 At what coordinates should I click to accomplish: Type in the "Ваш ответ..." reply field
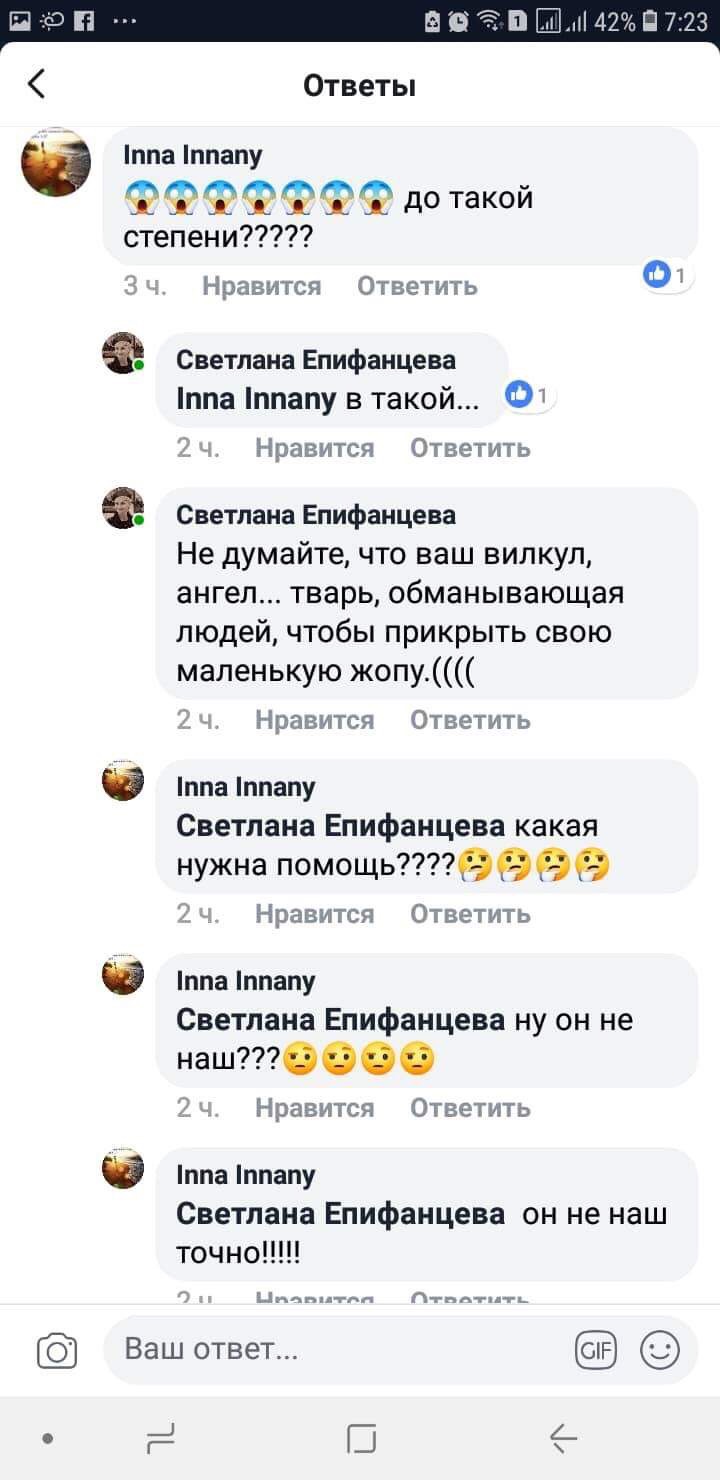pyautogui.click(x=340, y=1351)
